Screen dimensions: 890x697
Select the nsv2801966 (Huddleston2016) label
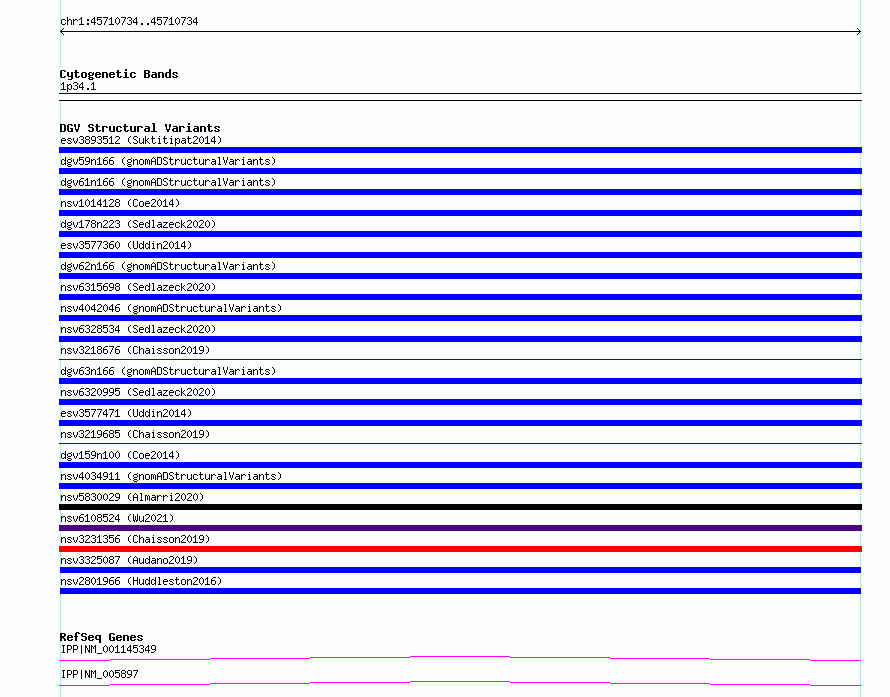(141, 581)
